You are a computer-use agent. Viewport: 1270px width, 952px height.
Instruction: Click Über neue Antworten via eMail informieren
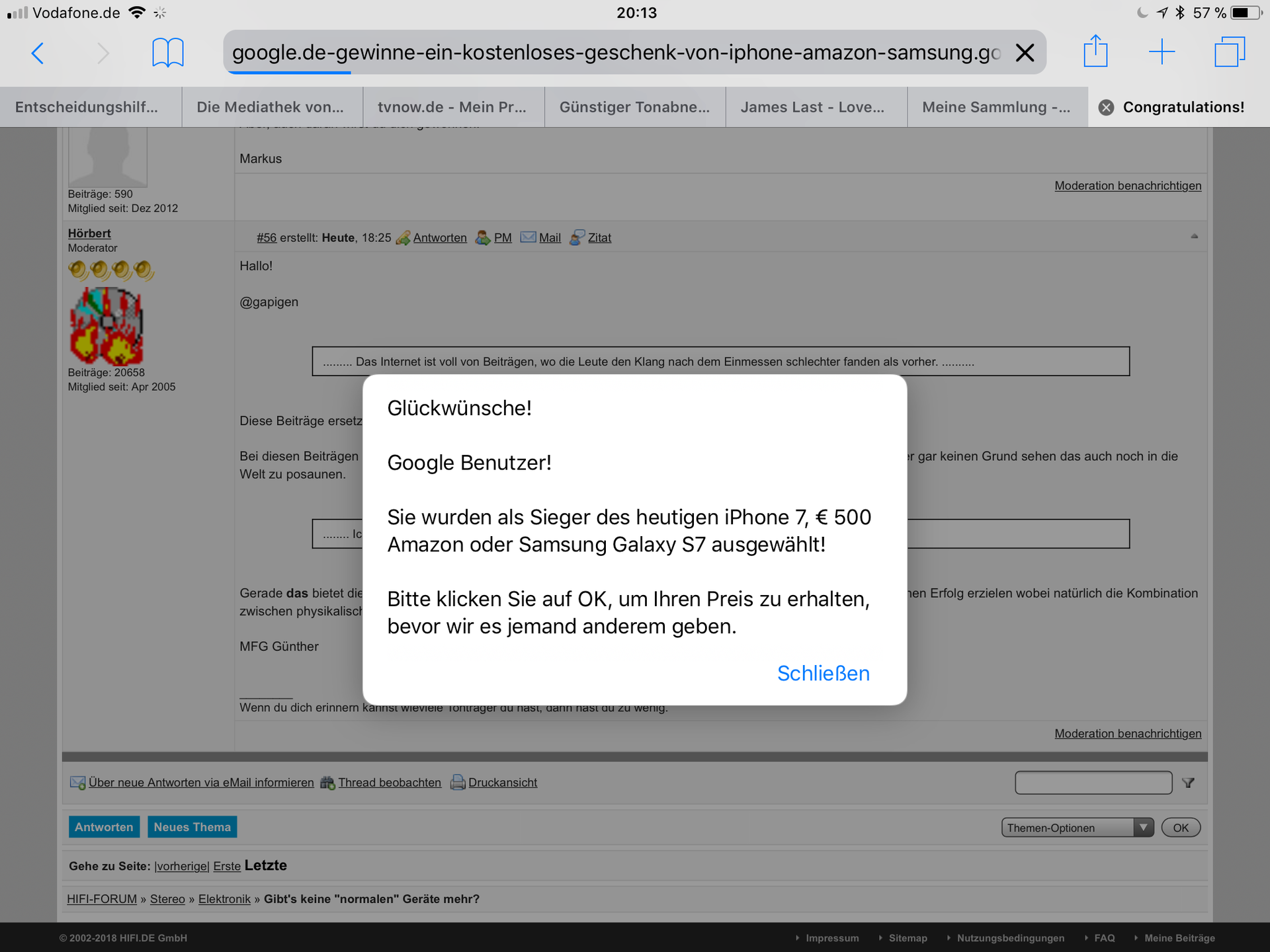click(x=201, y=783)
